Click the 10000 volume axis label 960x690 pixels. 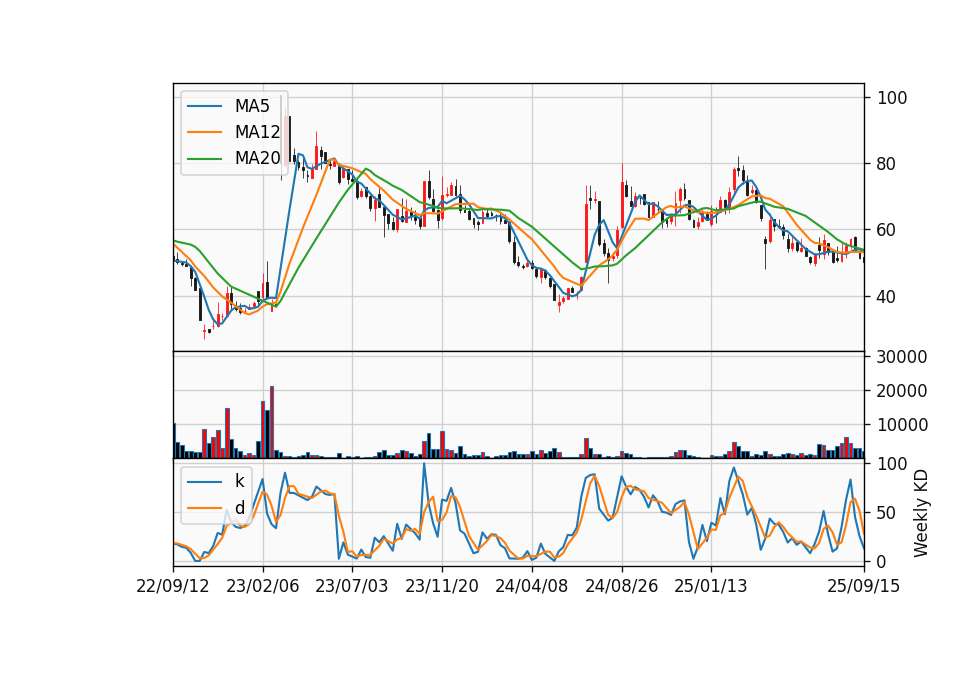click(x=902, y=425)
